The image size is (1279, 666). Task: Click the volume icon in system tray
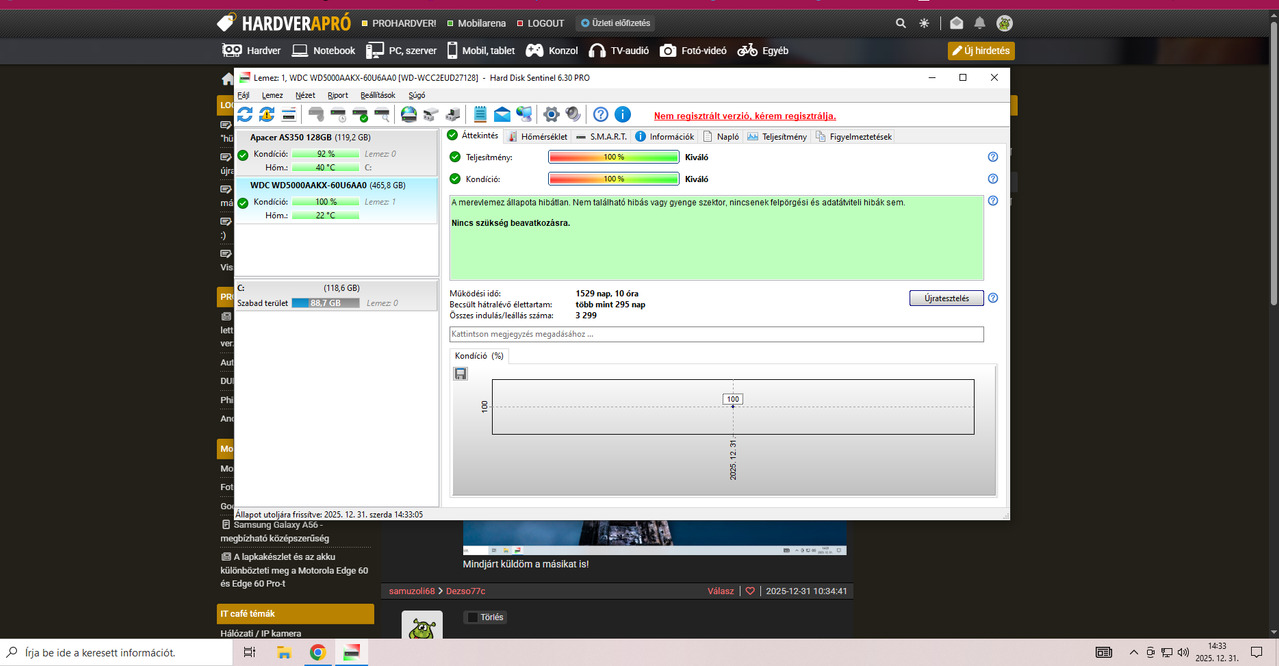point(1183,653)
